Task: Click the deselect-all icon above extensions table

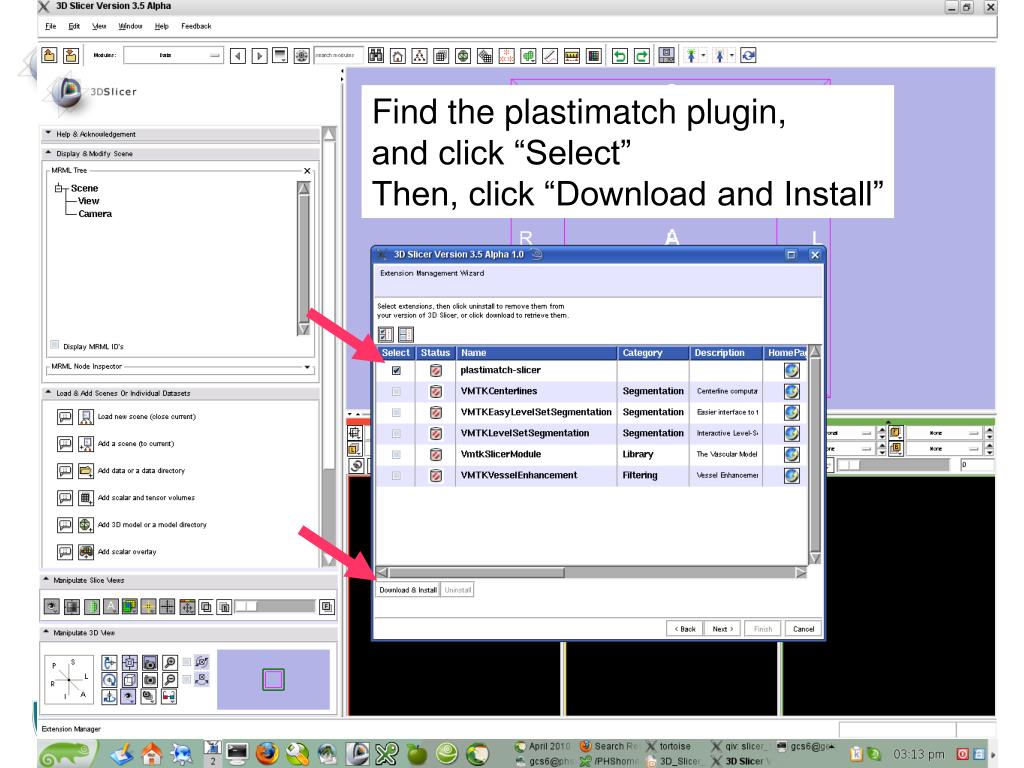Action: tap(406, 334)
